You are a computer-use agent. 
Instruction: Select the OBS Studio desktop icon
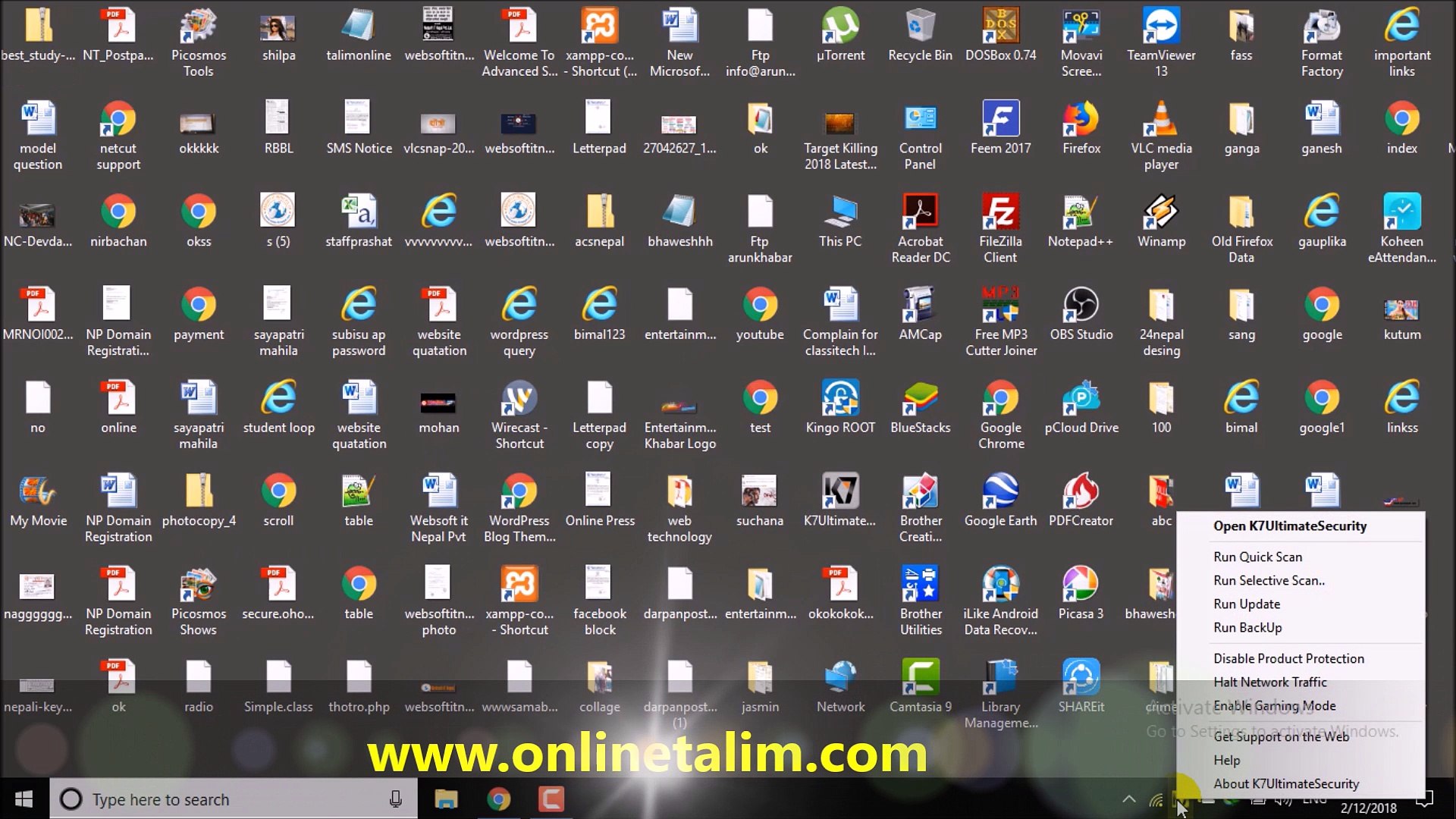tap(1081, 306)
